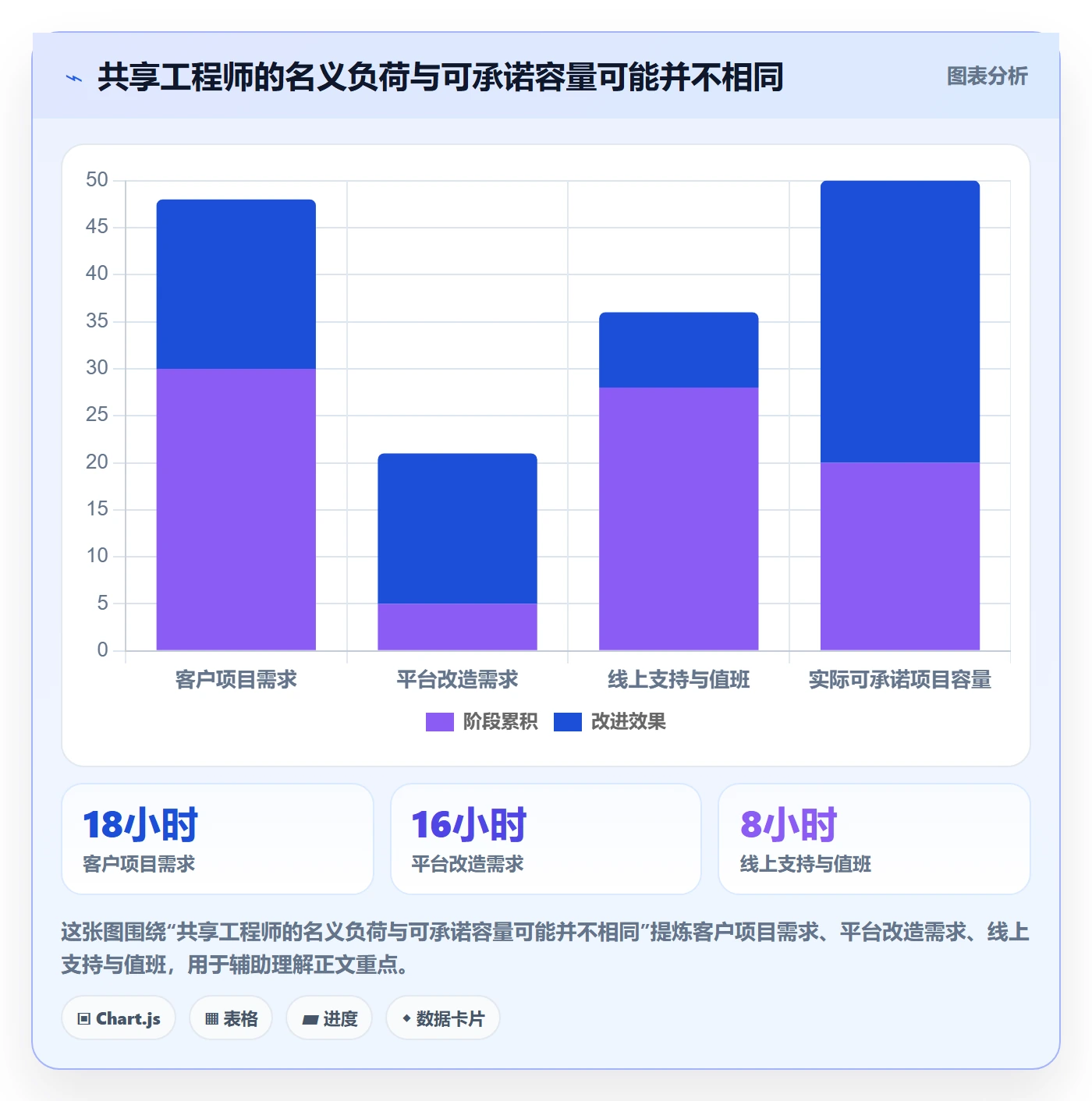Click the purple segment of 线上支持与值班 bar
1092x1101 pixels.
tap(679, 519)
